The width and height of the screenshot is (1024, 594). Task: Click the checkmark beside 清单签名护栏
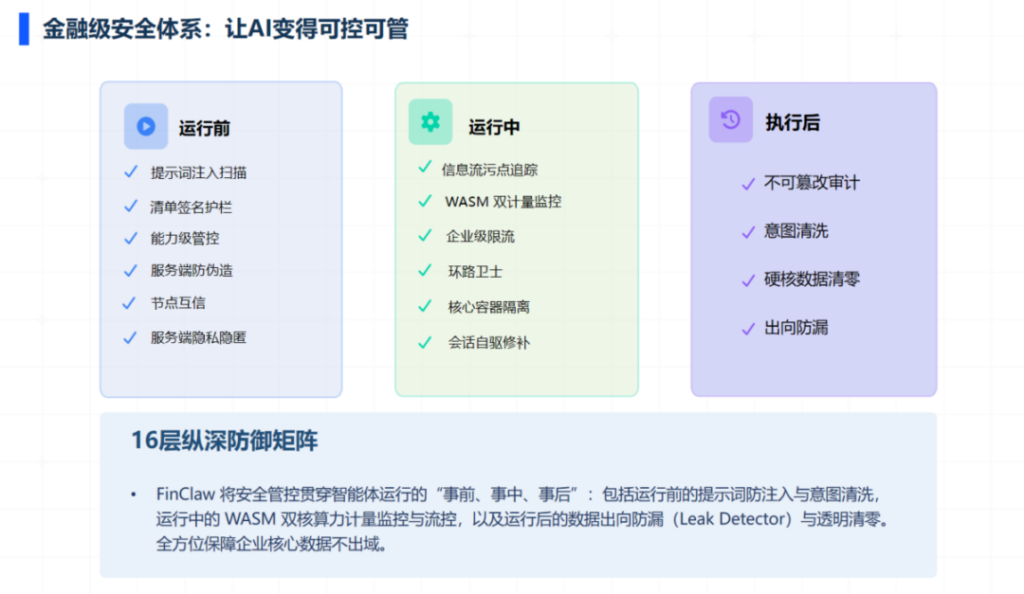[x=130, y=206]
